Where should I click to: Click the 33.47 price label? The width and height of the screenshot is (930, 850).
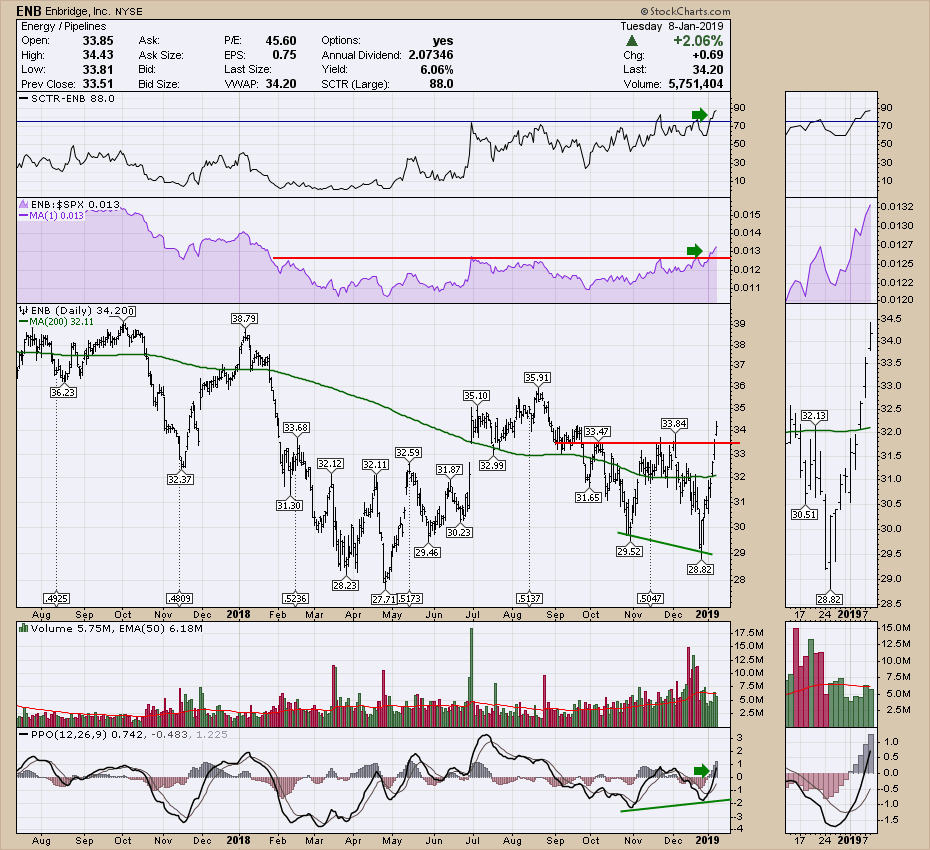(597, 432)
